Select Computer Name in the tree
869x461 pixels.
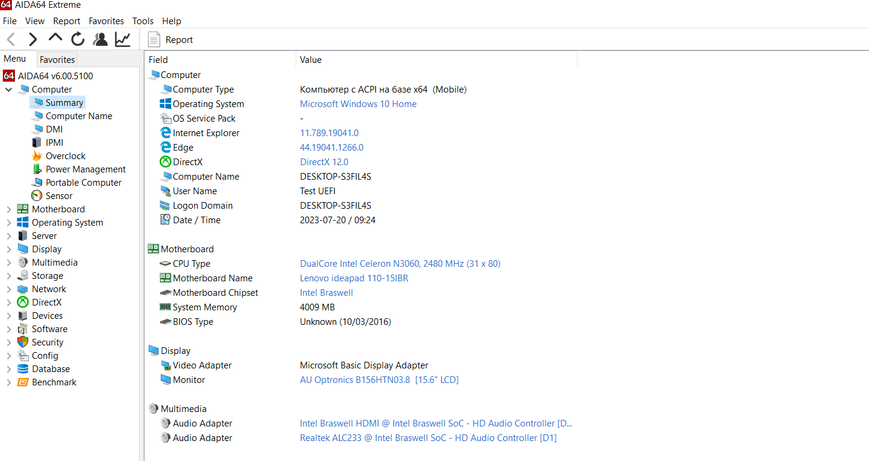coord(79,116)
